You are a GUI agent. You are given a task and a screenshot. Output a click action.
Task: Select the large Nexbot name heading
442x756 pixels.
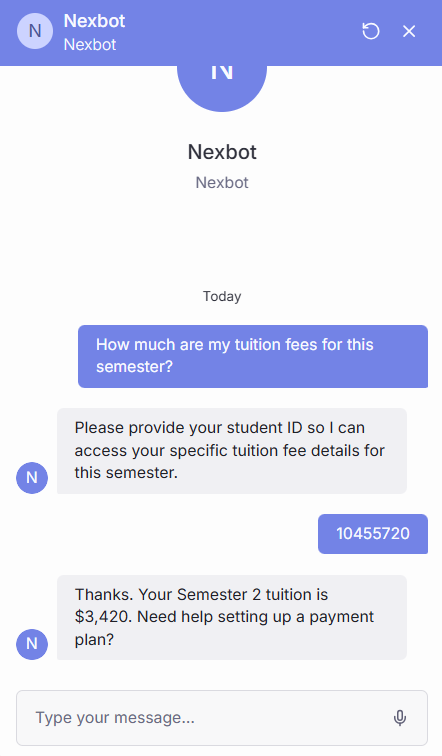click(222, 152)
